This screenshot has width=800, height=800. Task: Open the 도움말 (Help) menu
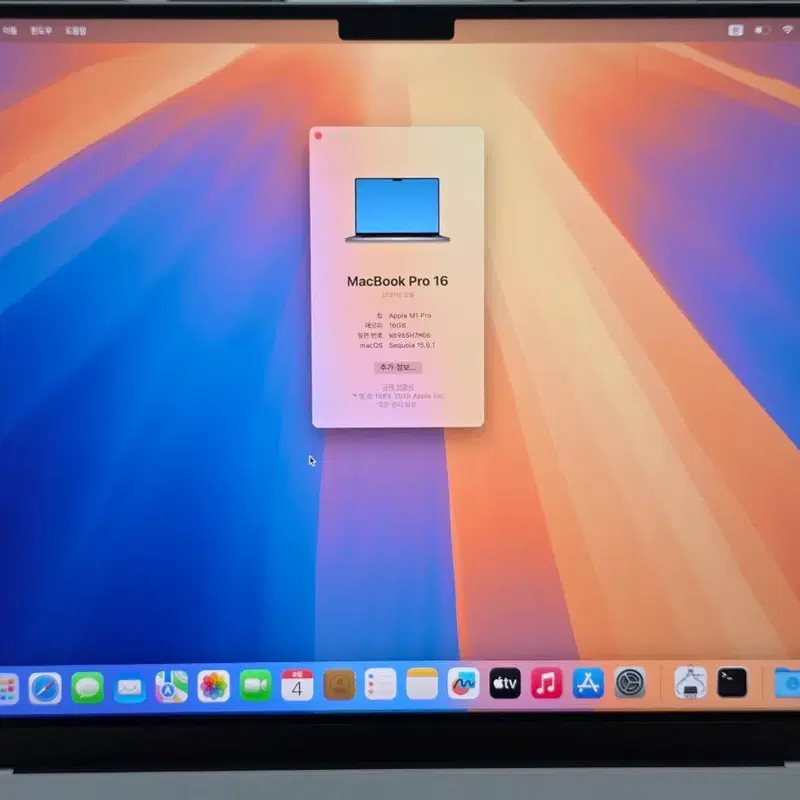[x=76, y=31]
